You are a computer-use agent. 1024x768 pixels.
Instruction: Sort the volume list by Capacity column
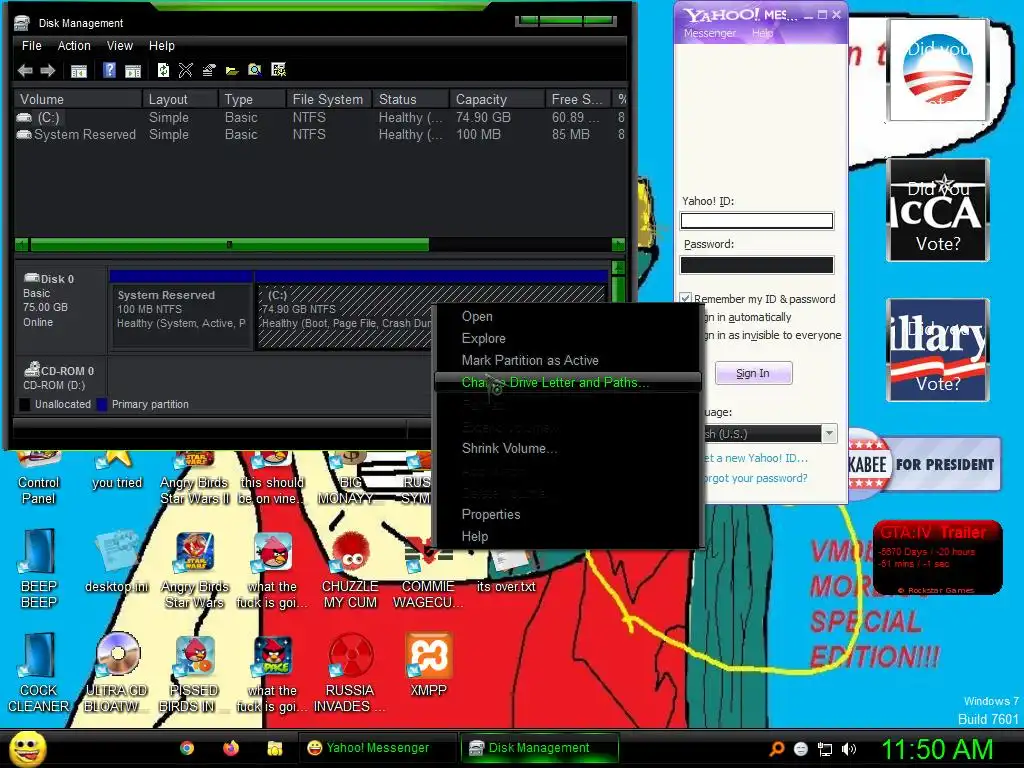[496, 99]
